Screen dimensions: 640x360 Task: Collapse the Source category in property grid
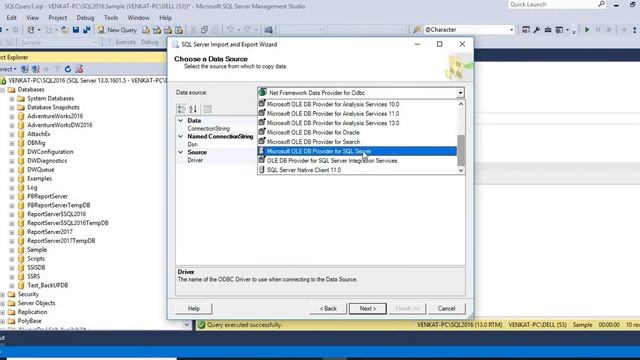[180, 152]
